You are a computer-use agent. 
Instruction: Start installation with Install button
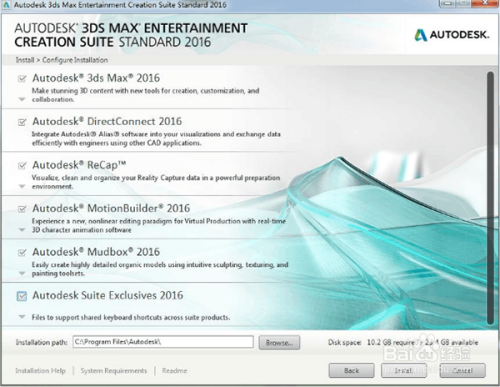click(x=404, y=371)
